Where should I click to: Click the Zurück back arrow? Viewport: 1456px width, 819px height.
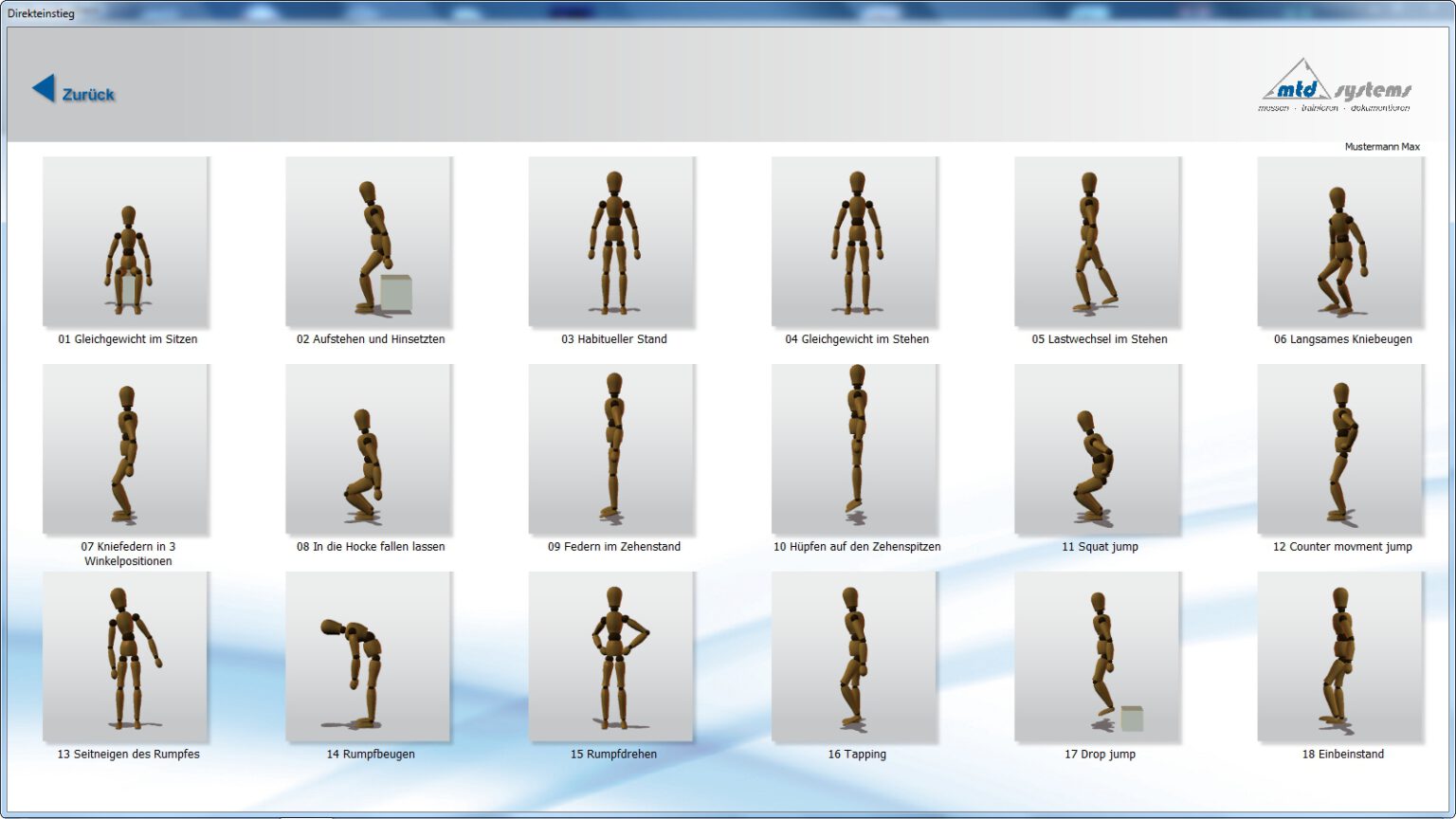click(45, 89)
